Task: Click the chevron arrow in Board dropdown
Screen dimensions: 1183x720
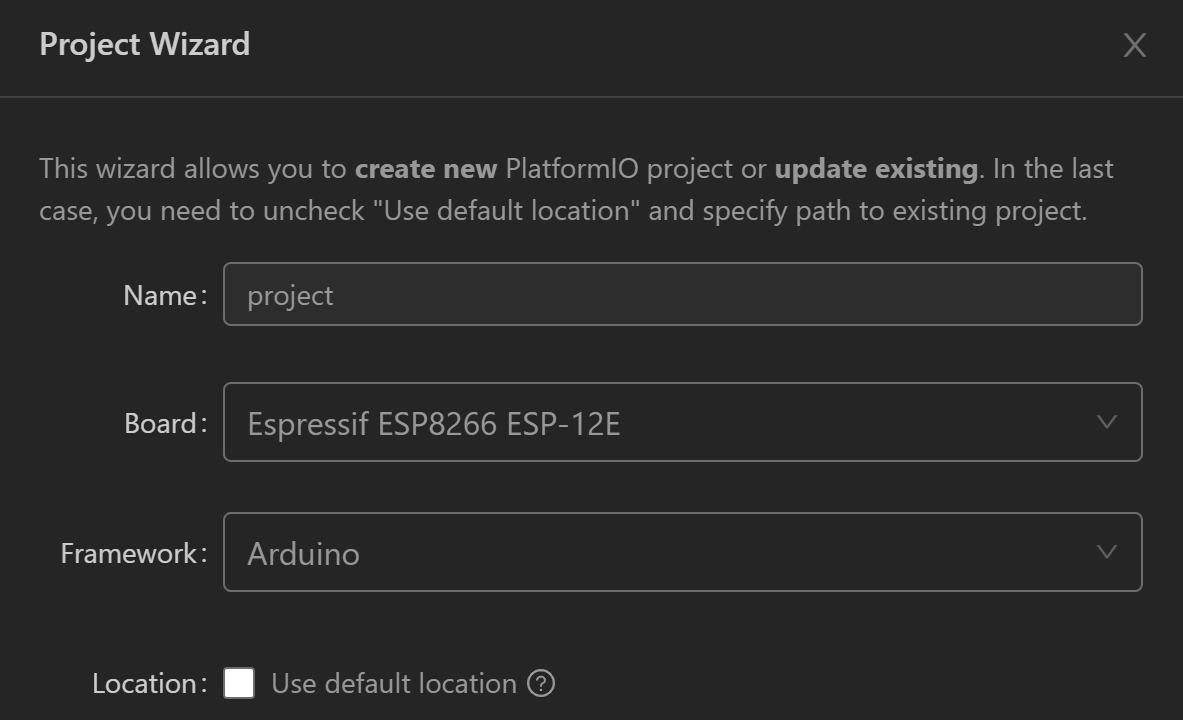Action: (1106, 422)
